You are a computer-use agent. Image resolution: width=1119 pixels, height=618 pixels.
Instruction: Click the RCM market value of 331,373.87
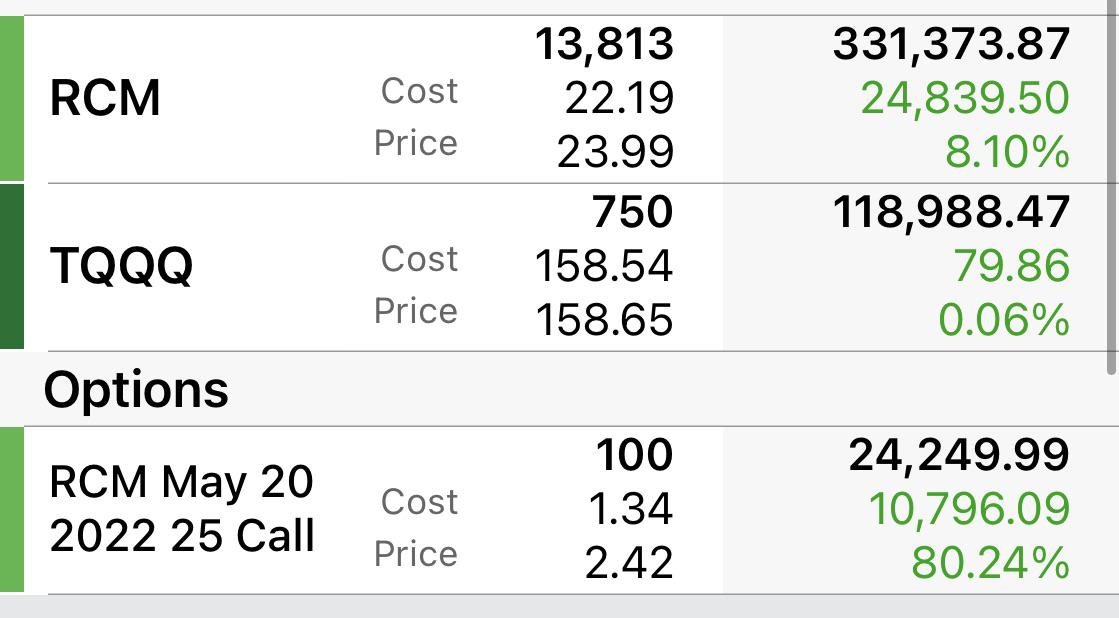(x=951, y=44)
